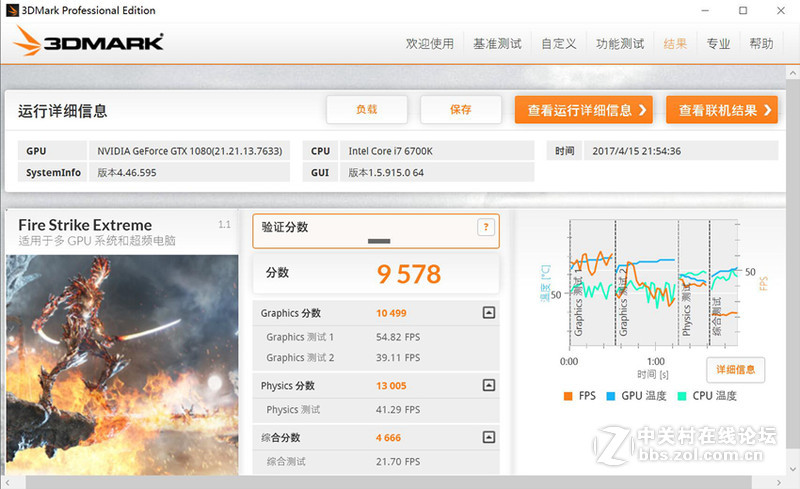This screenshot has height=489, width=800.
Task: Open the 欢迎使用 tab
Action: pos(430,44)
